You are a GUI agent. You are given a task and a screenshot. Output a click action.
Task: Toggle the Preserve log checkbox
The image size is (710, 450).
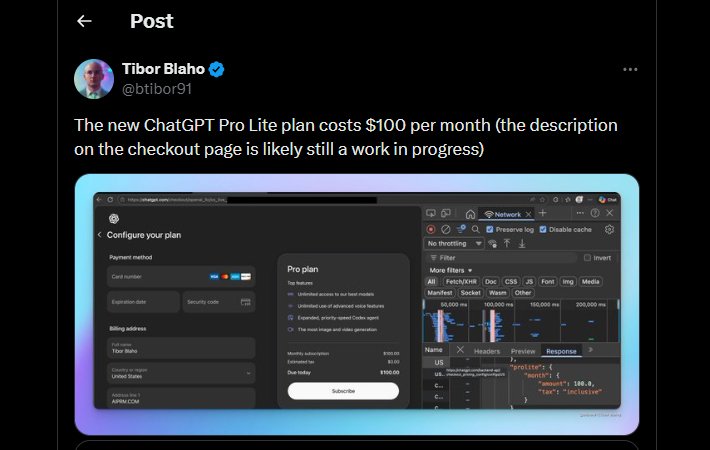(490, 230)
